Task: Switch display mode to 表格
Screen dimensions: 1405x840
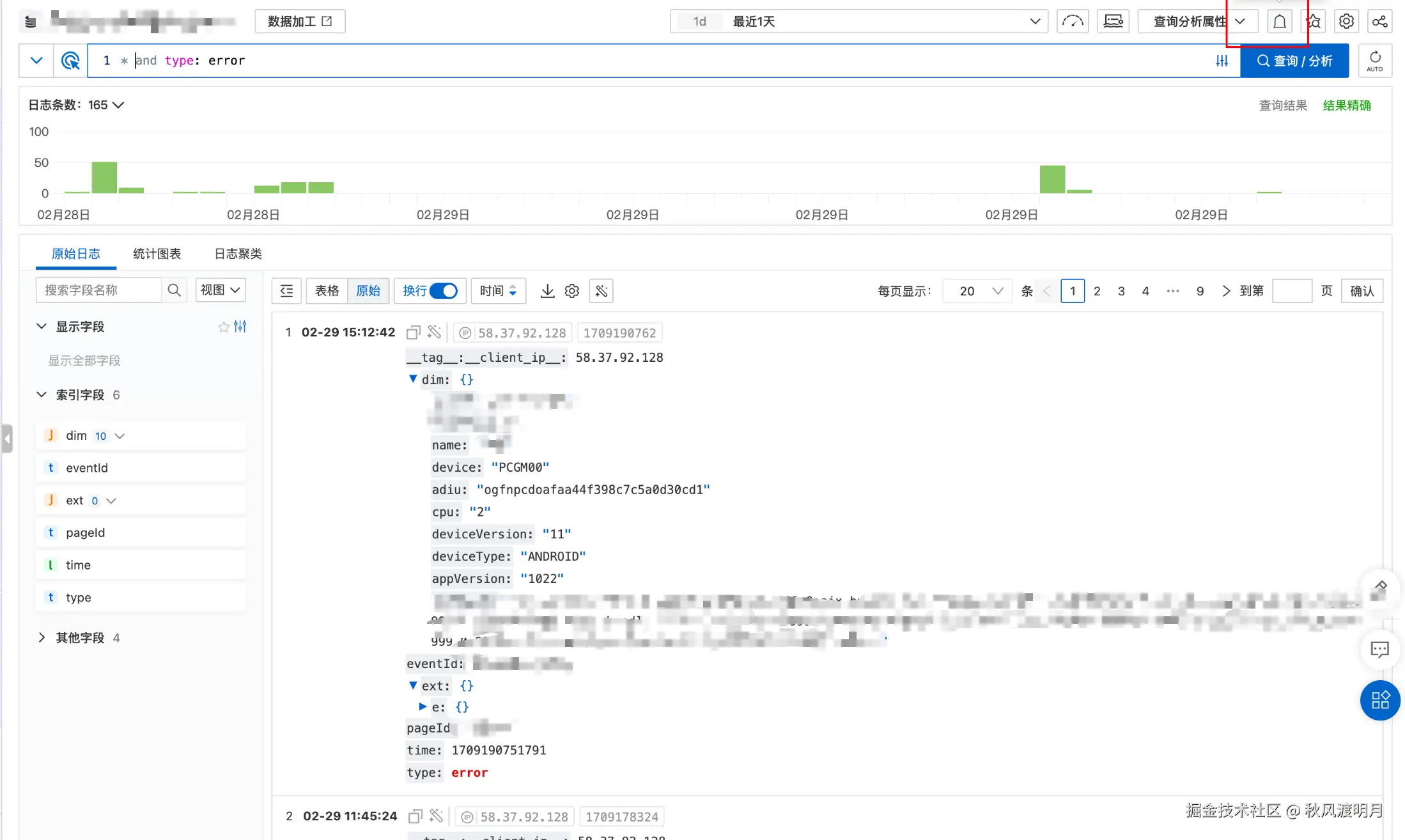Action: [x=327, y=291]
